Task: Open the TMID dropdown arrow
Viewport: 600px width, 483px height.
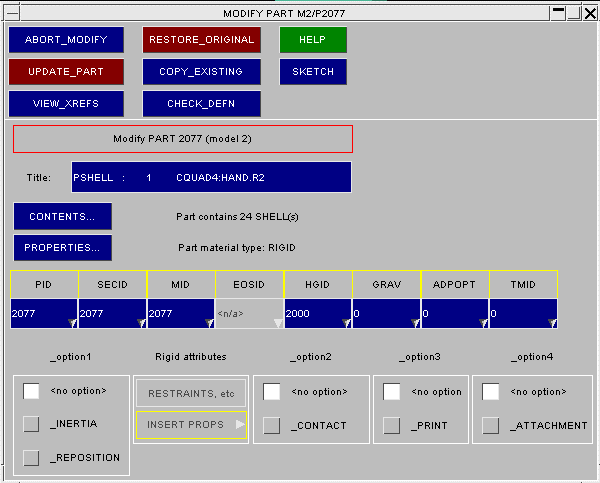Action: tap(552, 323)
